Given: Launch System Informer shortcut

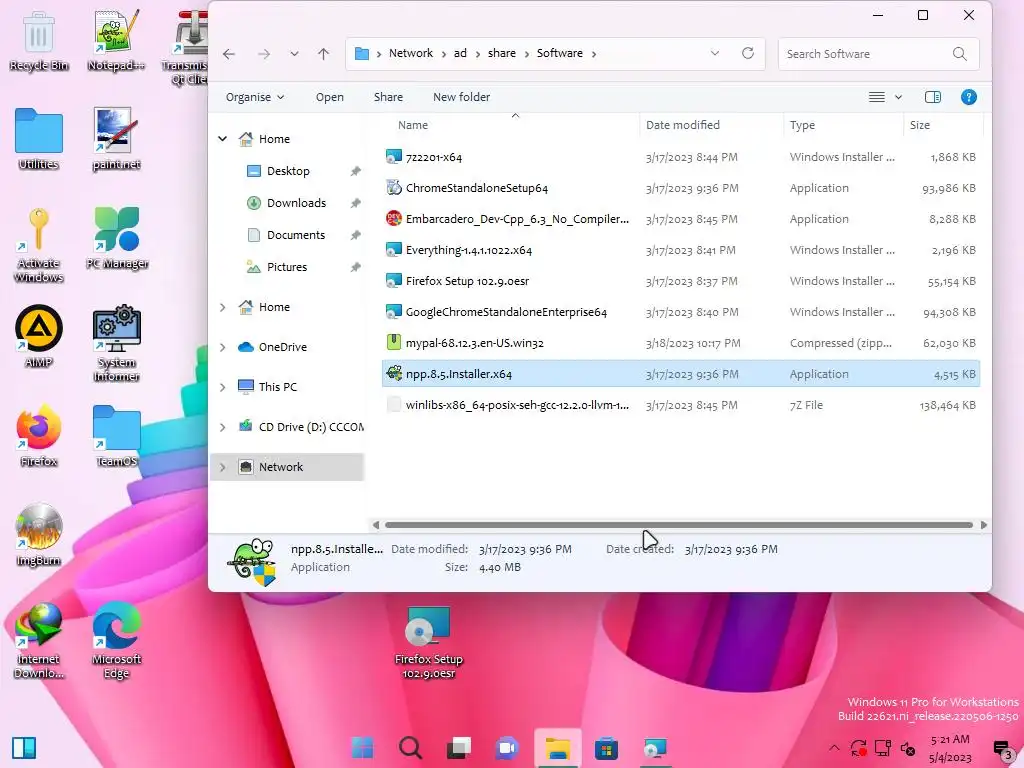Looking at the screenshot, I should 116,344.
